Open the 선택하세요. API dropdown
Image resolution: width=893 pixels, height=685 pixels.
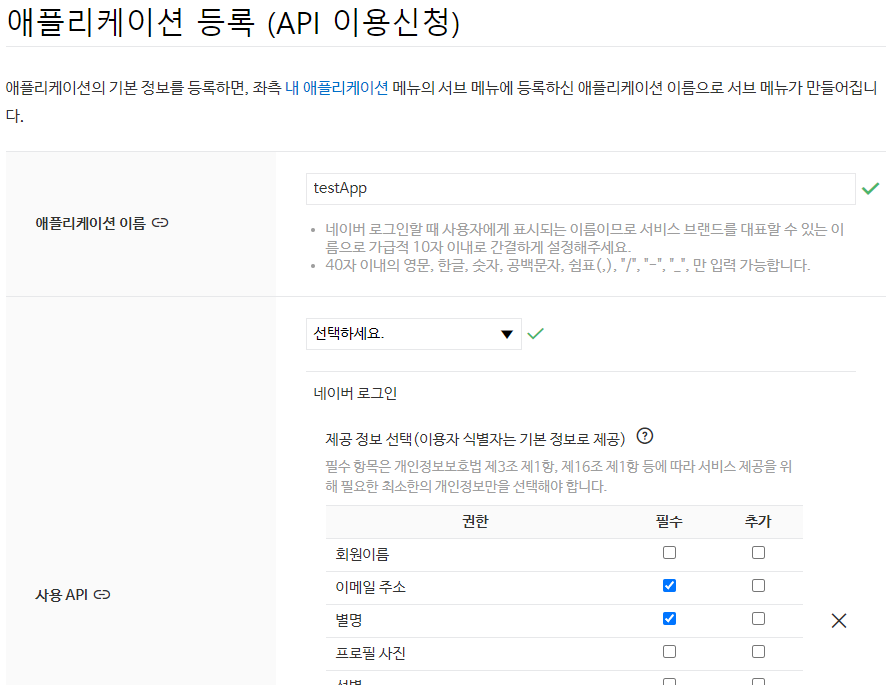point(413,334)
